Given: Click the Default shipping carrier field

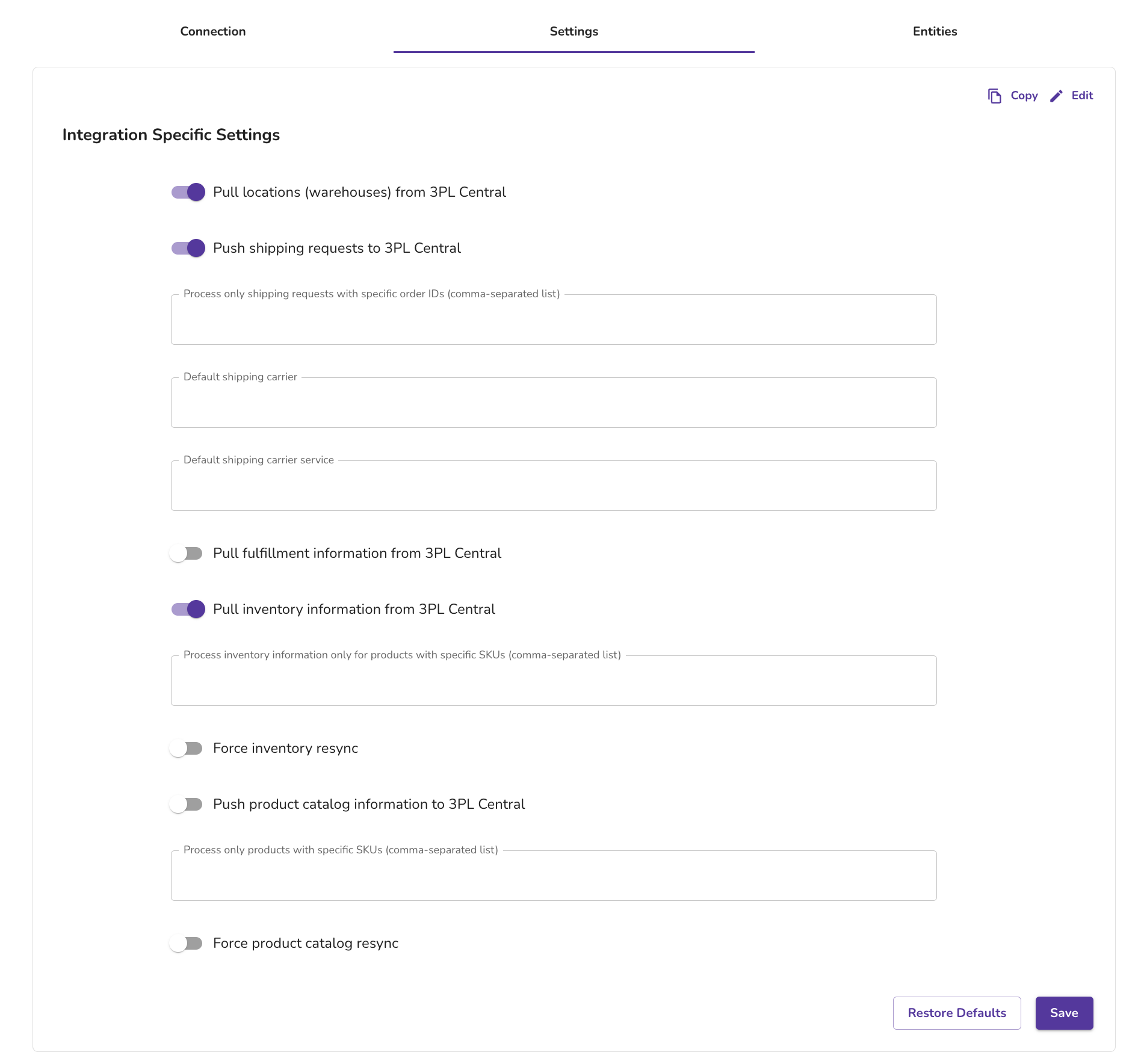Looking at the screenshot, I should click(x=554, y=403).
